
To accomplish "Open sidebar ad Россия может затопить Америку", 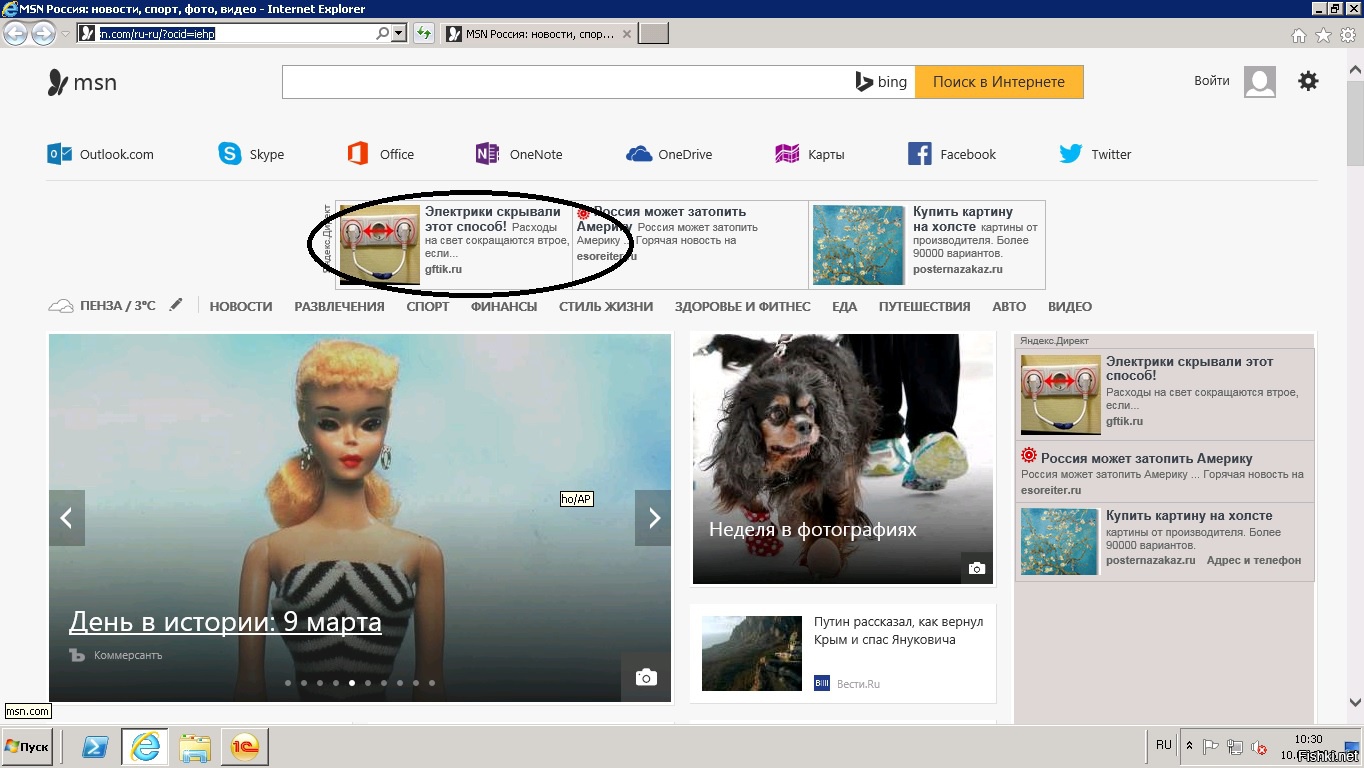I will coord(1146,458).
